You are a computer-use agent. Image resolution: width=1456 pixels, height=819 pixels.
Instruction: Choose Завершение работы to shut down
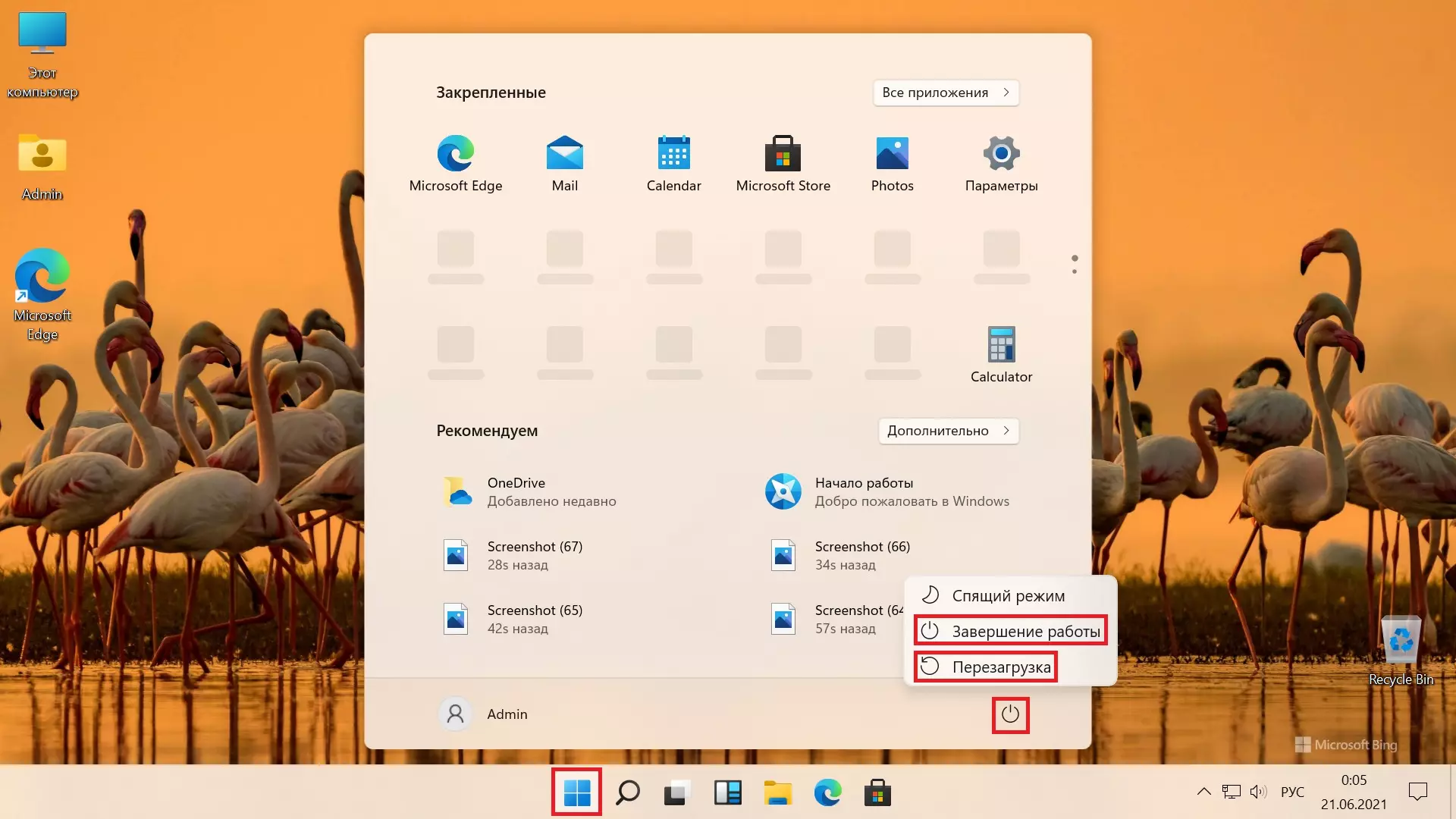click(x=1010, y=631)
